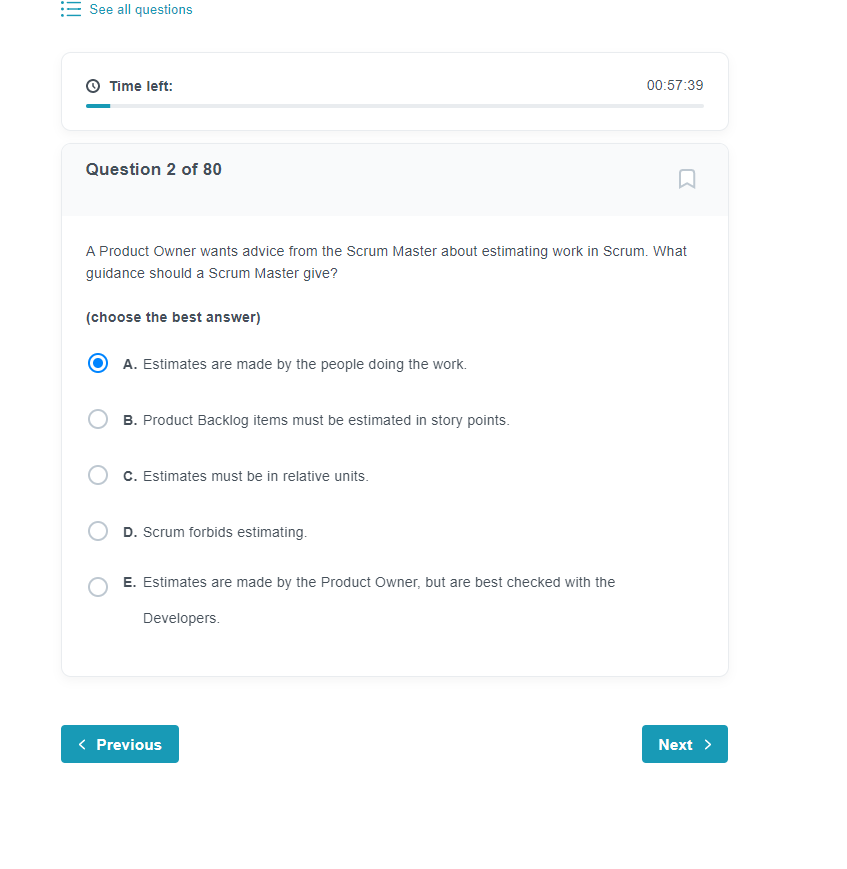Click the time remaining progress bar
Screen dimensions: 847x869
(395, 106)
